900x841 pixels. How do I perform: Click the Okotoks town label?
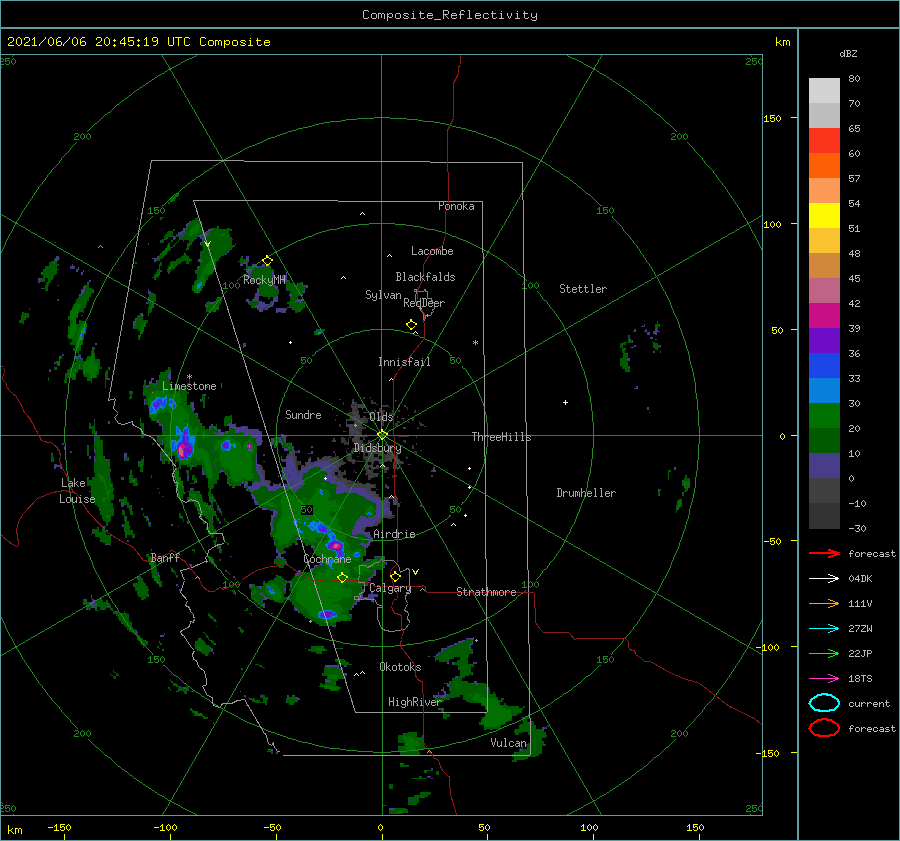(400, 667)
